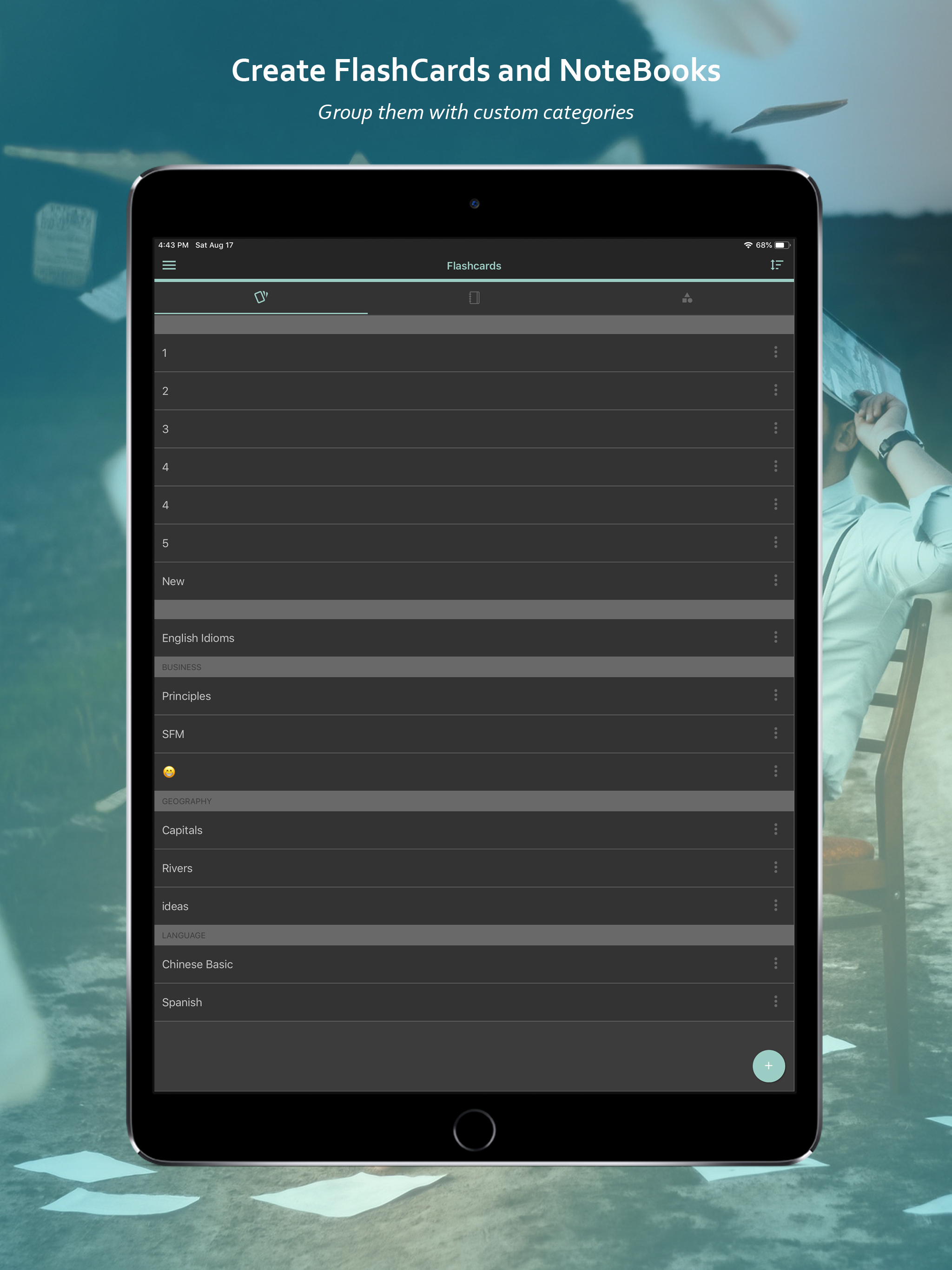
Task: Show more options for Capitals deck
Action: click(775, 829)
